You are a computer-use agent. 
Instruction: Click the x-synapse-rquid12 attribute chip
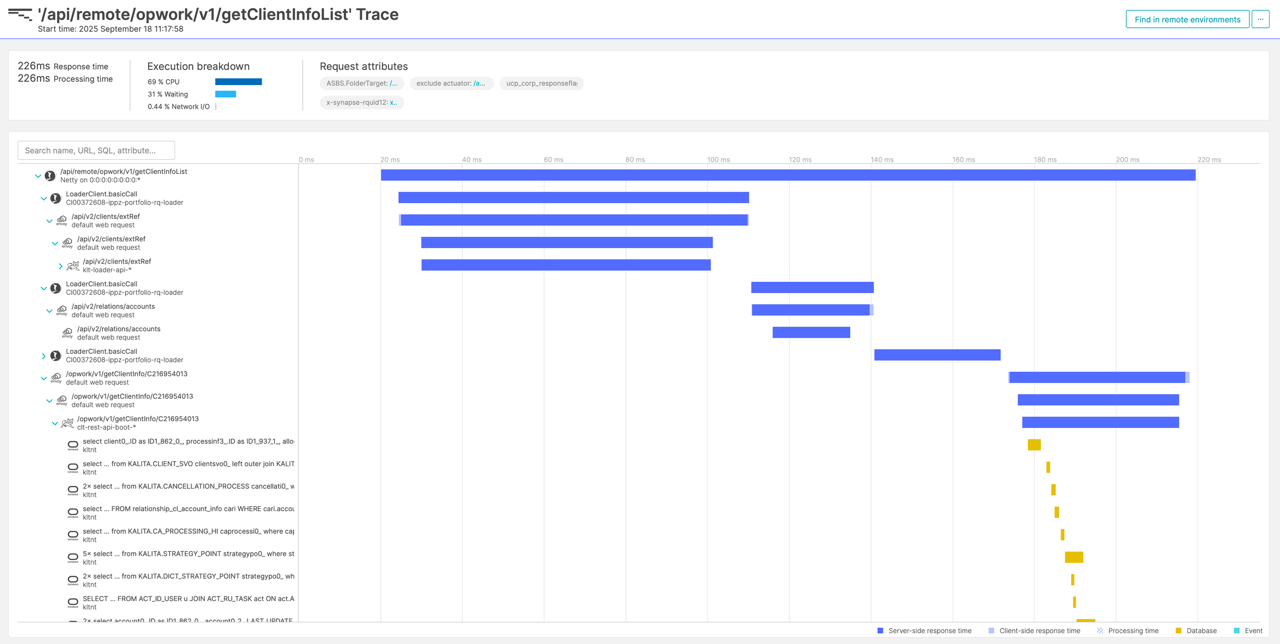pyautogui.click(x=362, y=102)
